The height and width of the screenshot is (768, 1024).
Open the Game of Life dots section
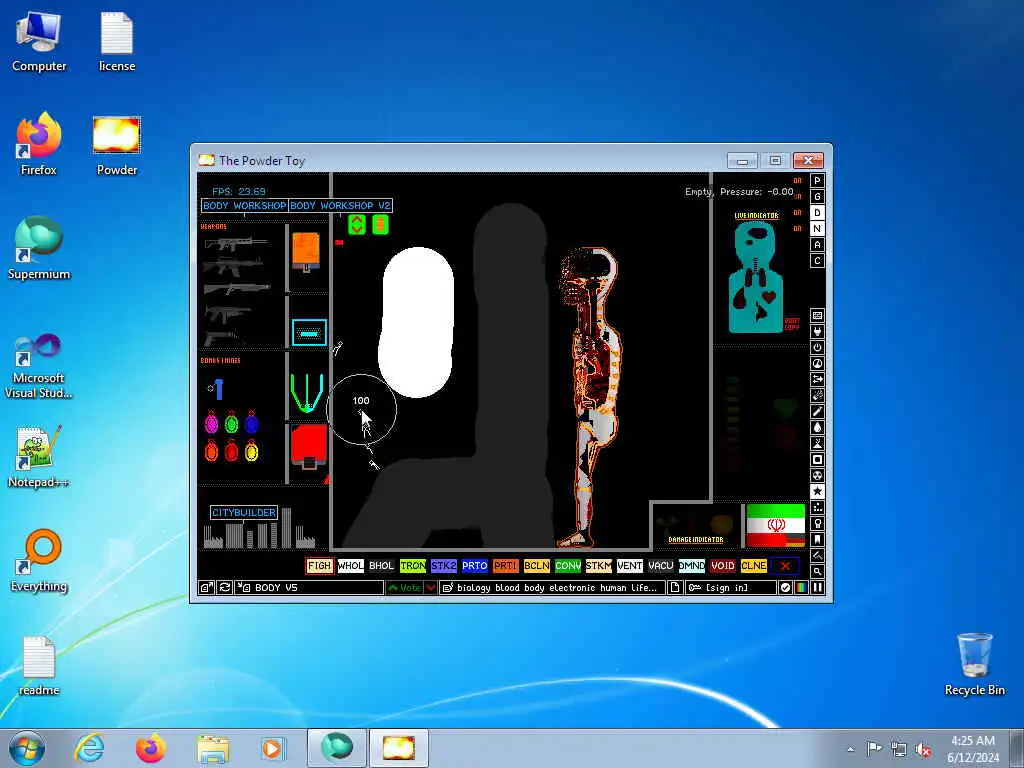coord(817,507)
